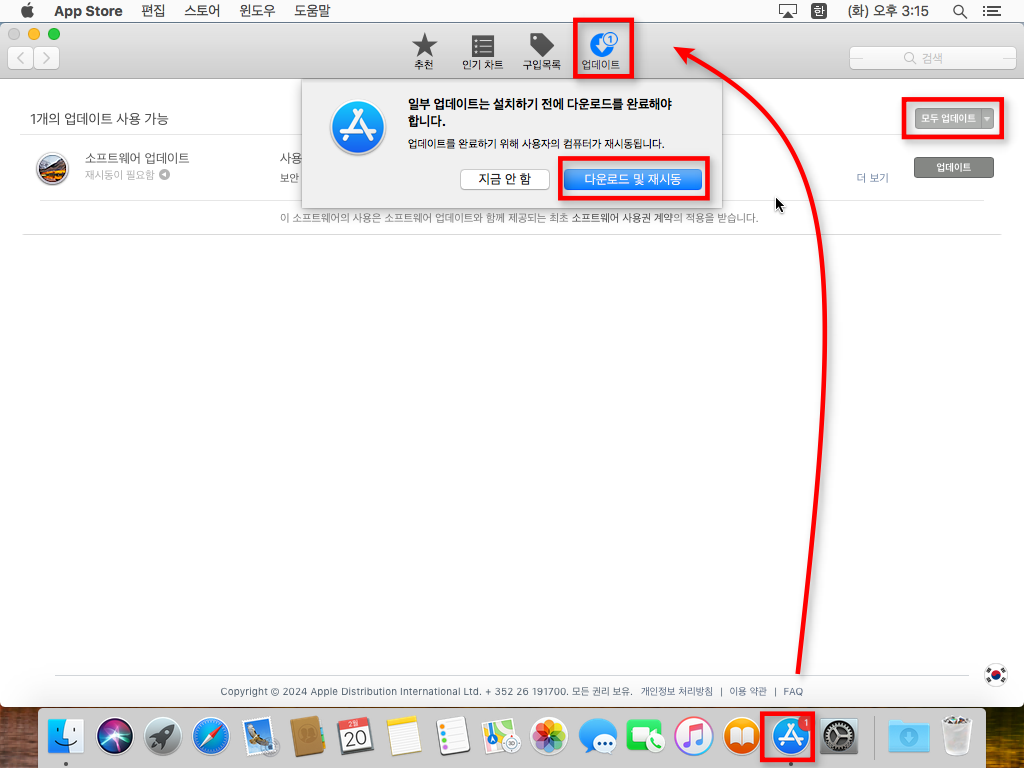The image size is (1024, 768).
Task: Open Messages from the Dock
Action: [x=598, y=736]
